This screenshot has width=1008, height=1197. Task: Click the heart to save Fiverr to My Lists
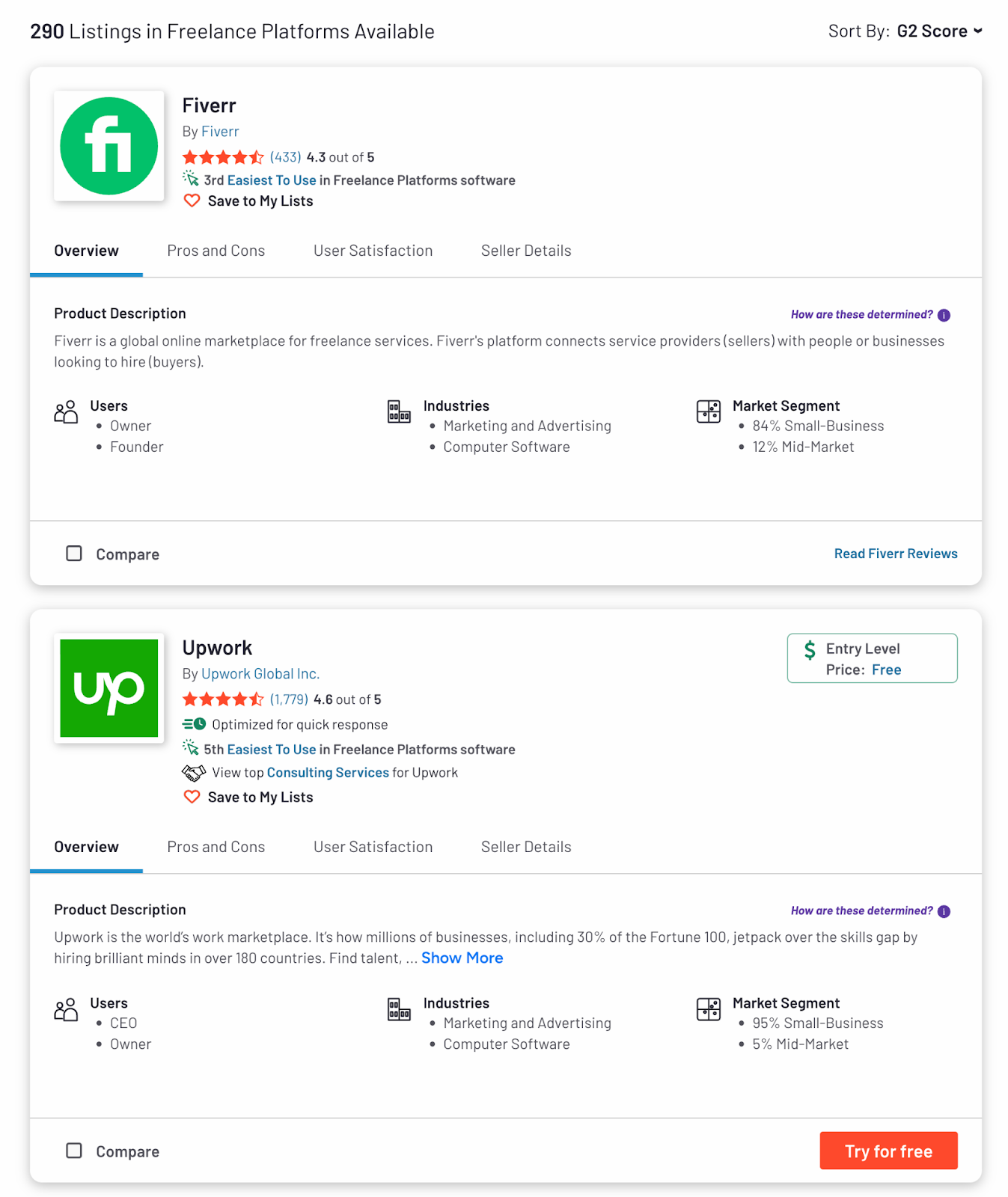tap(192, 200)
